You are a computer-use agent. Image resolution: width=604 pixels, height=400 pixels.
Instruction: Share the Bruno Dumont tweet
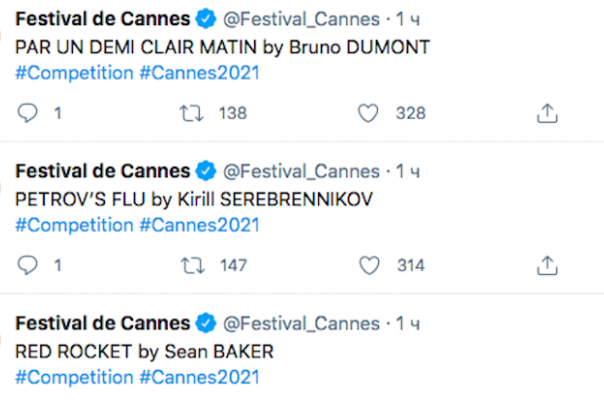click(547, 113)
